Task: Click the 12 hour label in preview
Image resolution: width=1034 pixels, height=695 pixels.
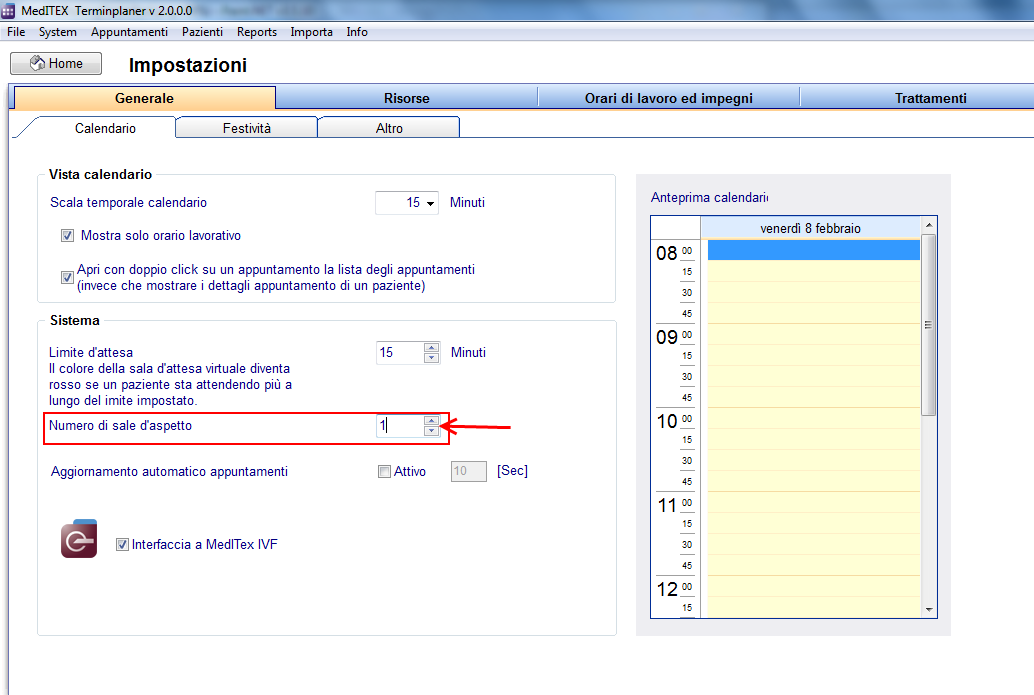Action: coord(667,589)
